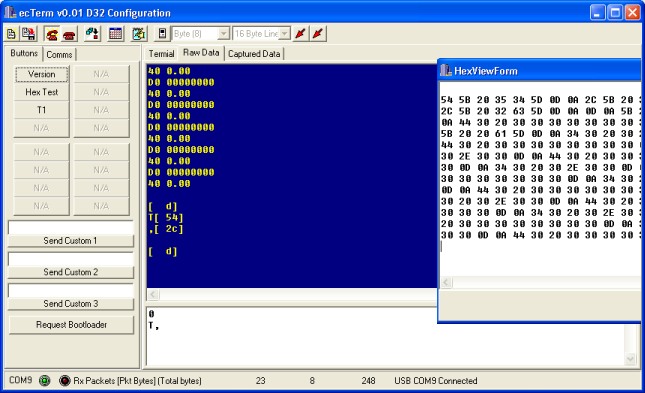Click the transfer data toolbar icon
The height and width of the screenshot is (393, 645).
(x=92, y=34)
